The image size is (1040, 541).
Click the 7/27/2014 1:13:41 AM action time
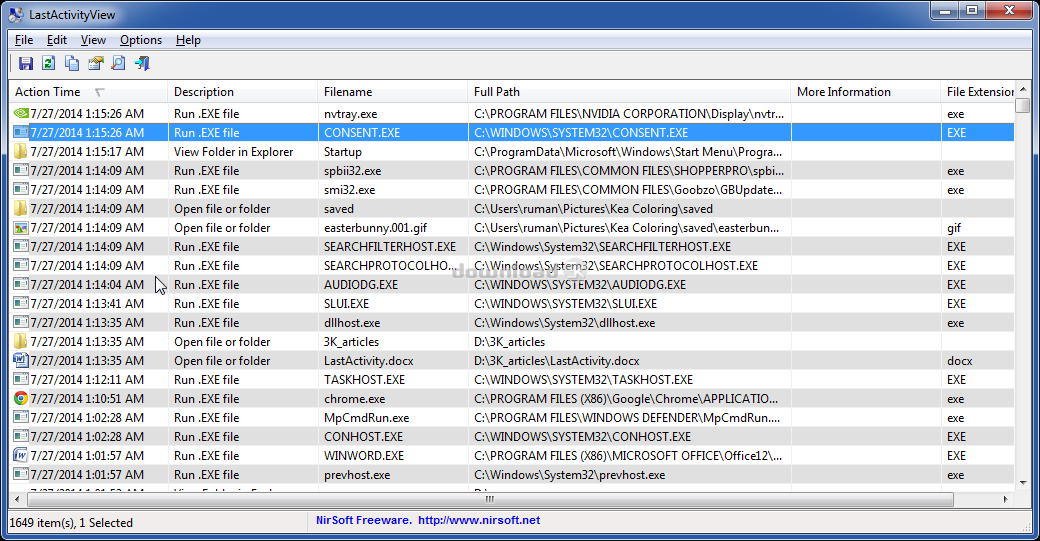[x=87, y=304]
